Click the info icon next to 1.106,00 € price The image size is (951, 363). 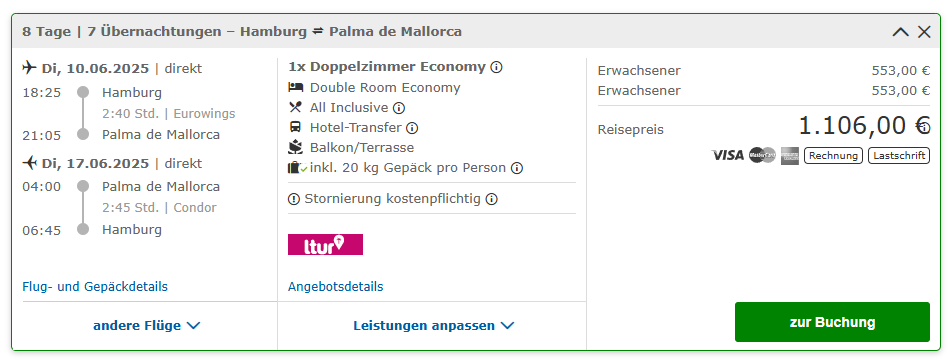click(x=923, y=127)
